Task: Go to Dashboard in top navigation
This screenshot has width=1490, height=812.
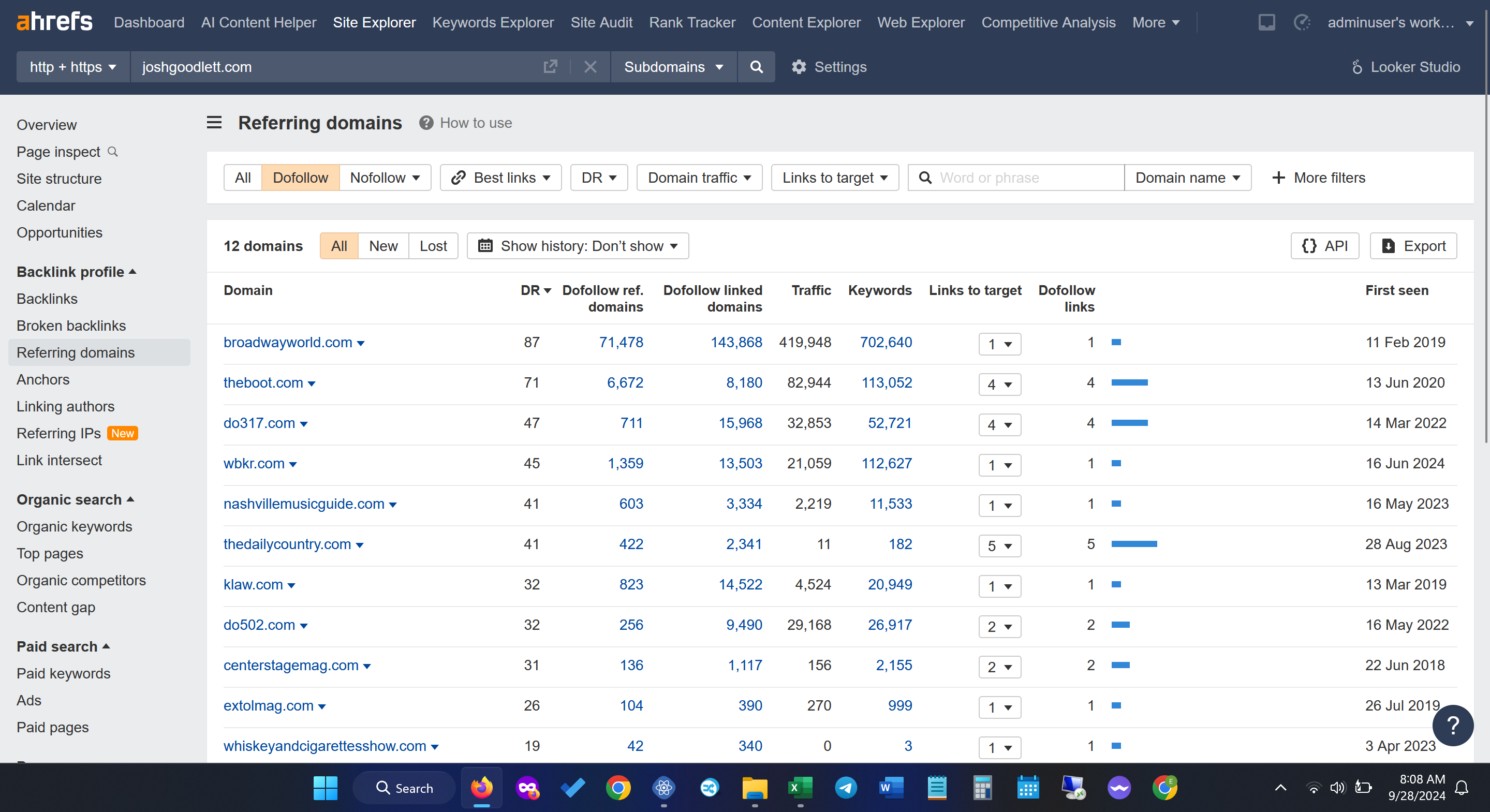Action: (x=149, y=23)
